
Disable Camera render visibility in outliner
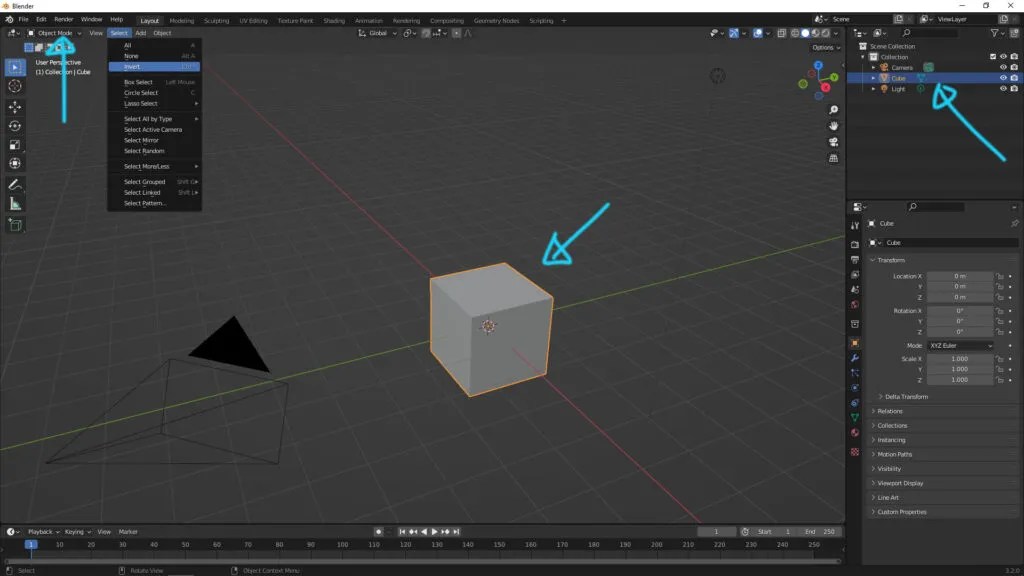pyautogui.click(x=1016, y=67)
